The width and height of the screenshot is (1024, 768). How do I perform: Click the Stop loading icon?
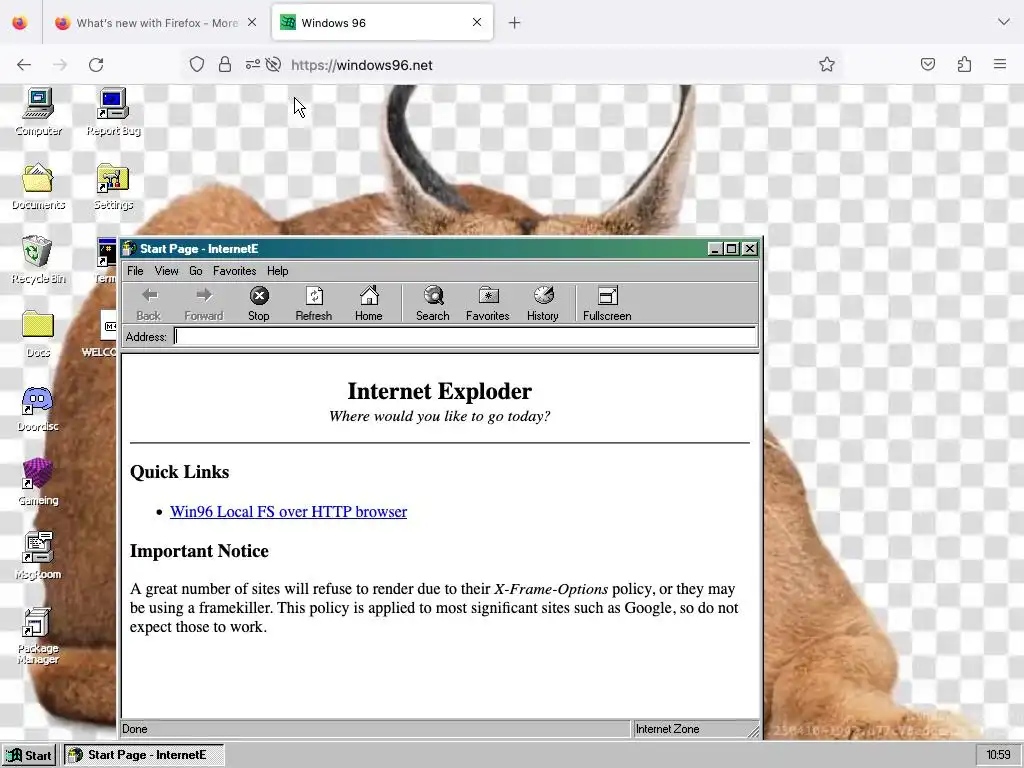tap(259, 304)
